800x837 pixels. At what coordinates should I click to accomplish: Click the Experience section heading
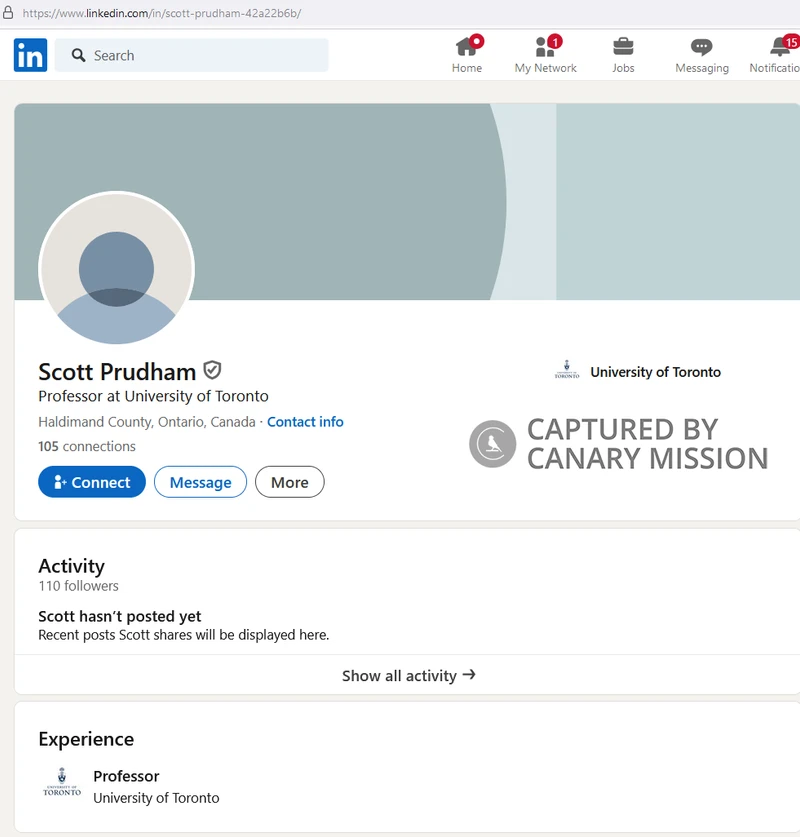click(86, 739)
